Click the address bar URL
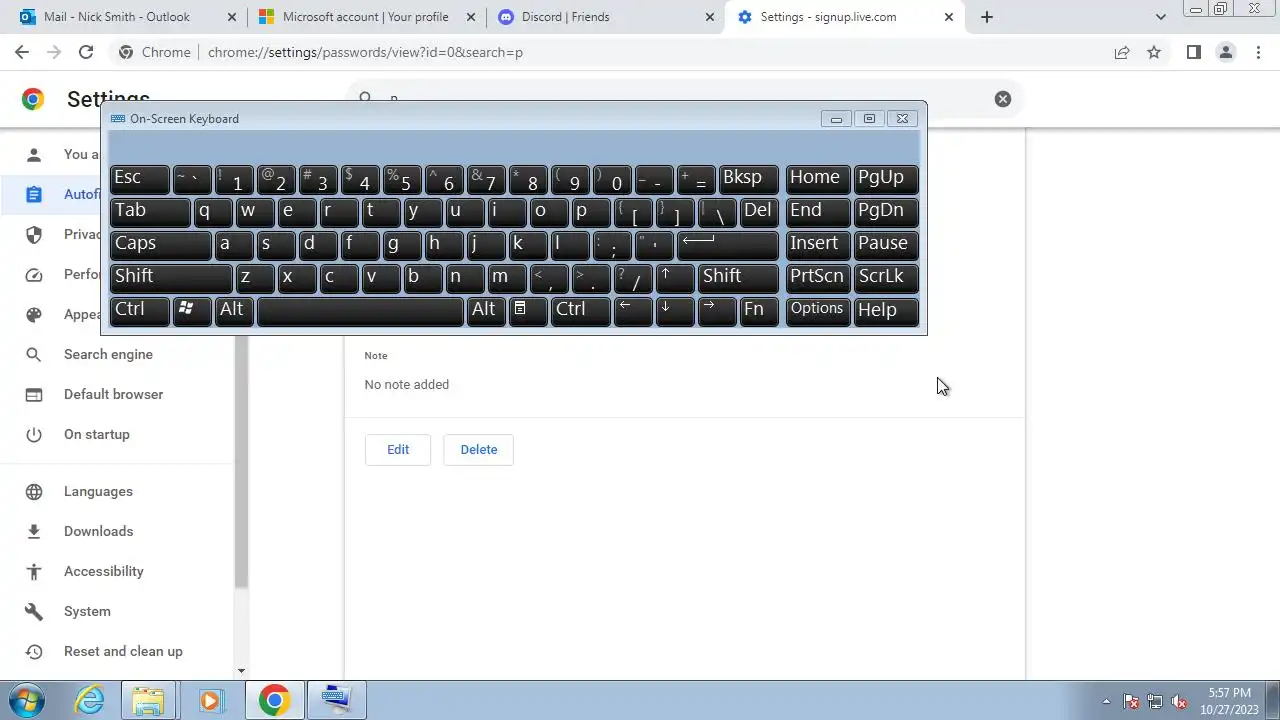Image resolution: width=1280 pixels, height=720 pixels. click(365, 52)
